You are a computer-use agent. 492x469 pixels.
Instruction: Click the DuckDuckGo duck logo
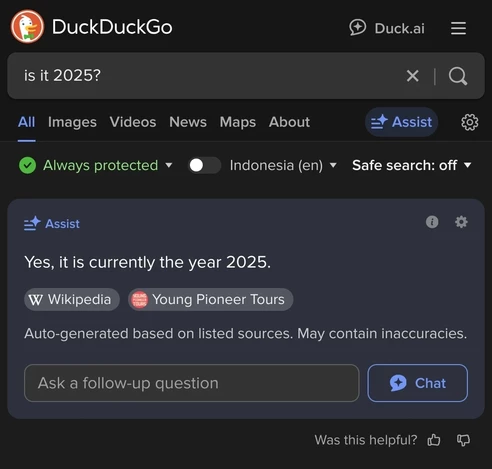[x=27, y=27]
